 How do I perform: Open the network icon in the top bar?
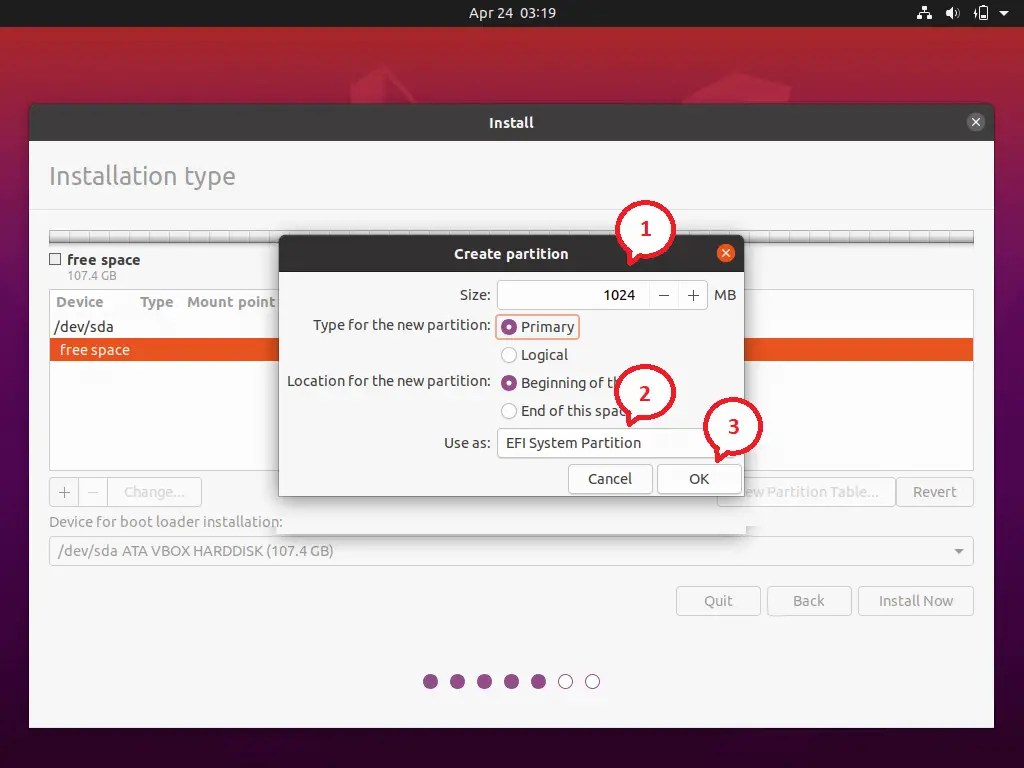(x=924, y=13)
